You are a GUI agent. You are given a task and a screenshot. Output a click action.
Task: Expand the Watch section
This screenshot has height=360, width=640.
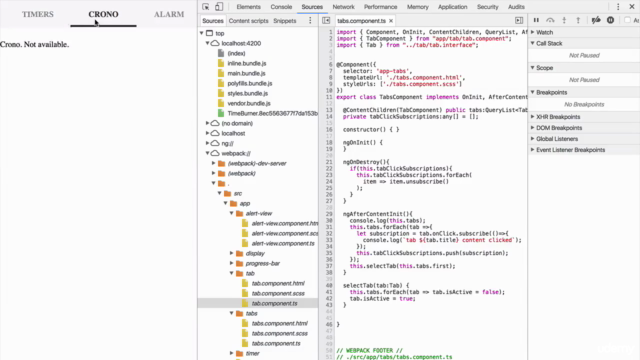pyautogui.click(x=532, y=32)
